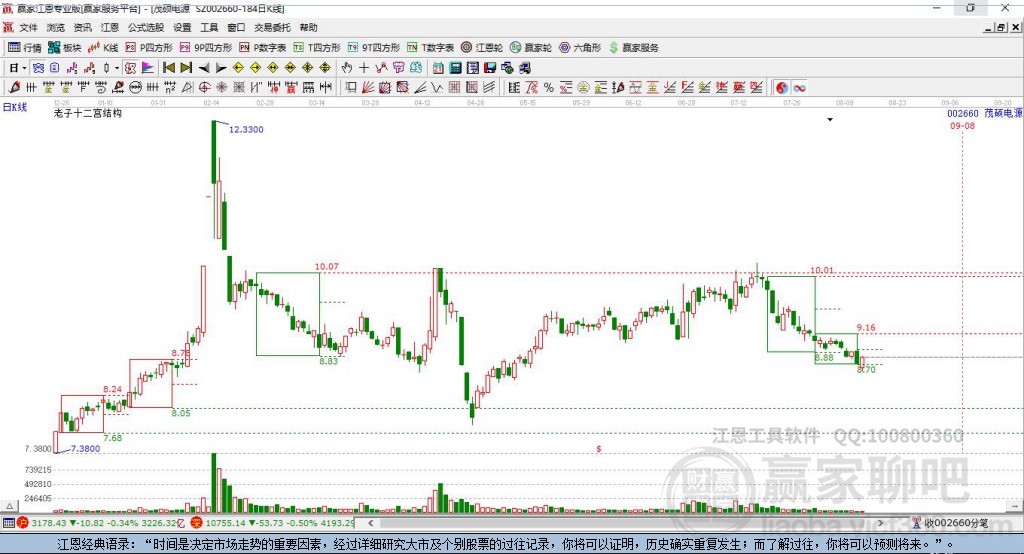Click the 行情 toolbar button

pos(25,48)
